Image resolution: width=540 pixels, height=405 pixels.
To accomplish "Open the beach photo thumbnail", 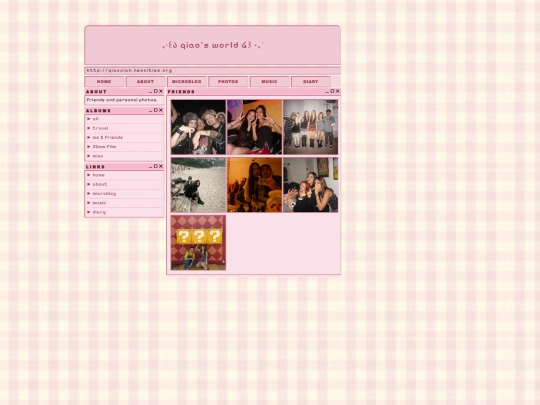I will click(198, 185).
